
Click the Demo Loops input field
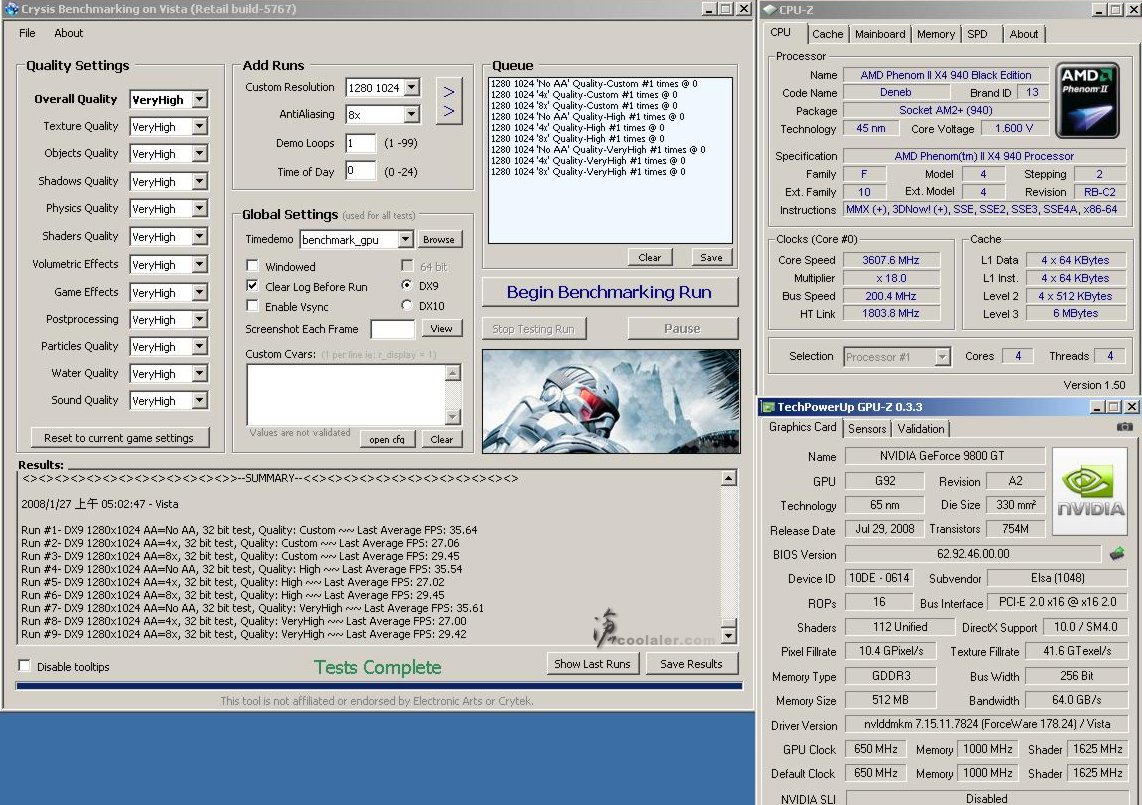[x=361, y=143]
